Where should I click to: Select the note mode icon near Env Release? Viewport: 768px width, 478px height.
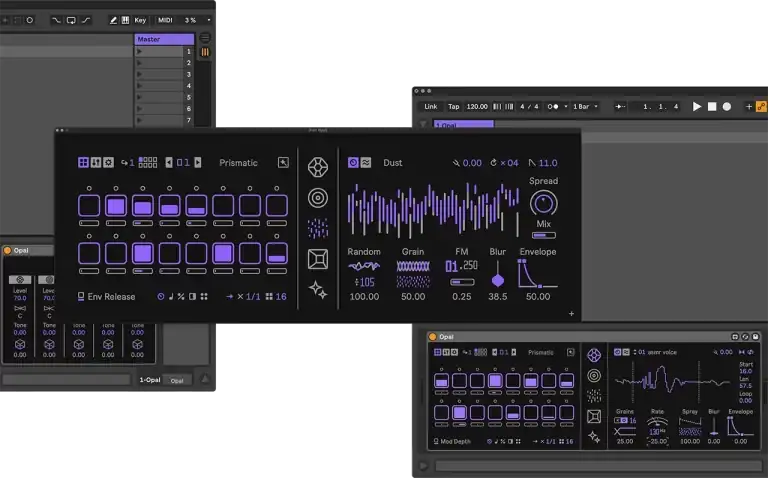tap(171, 296)
